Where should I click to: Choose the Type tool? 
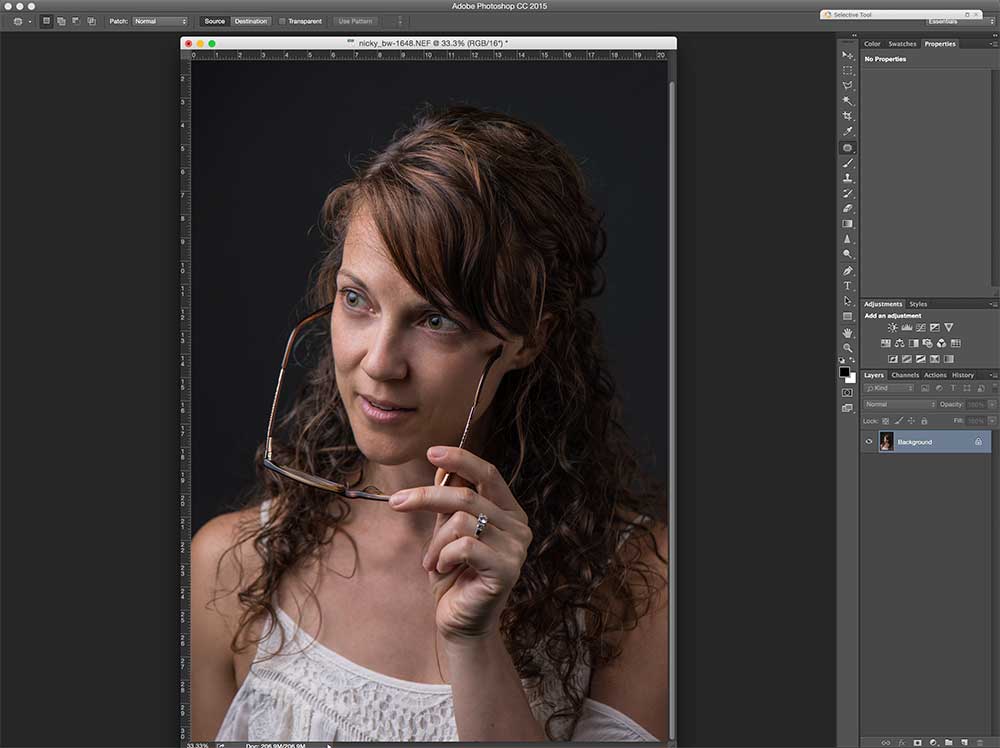click(848, 286)
